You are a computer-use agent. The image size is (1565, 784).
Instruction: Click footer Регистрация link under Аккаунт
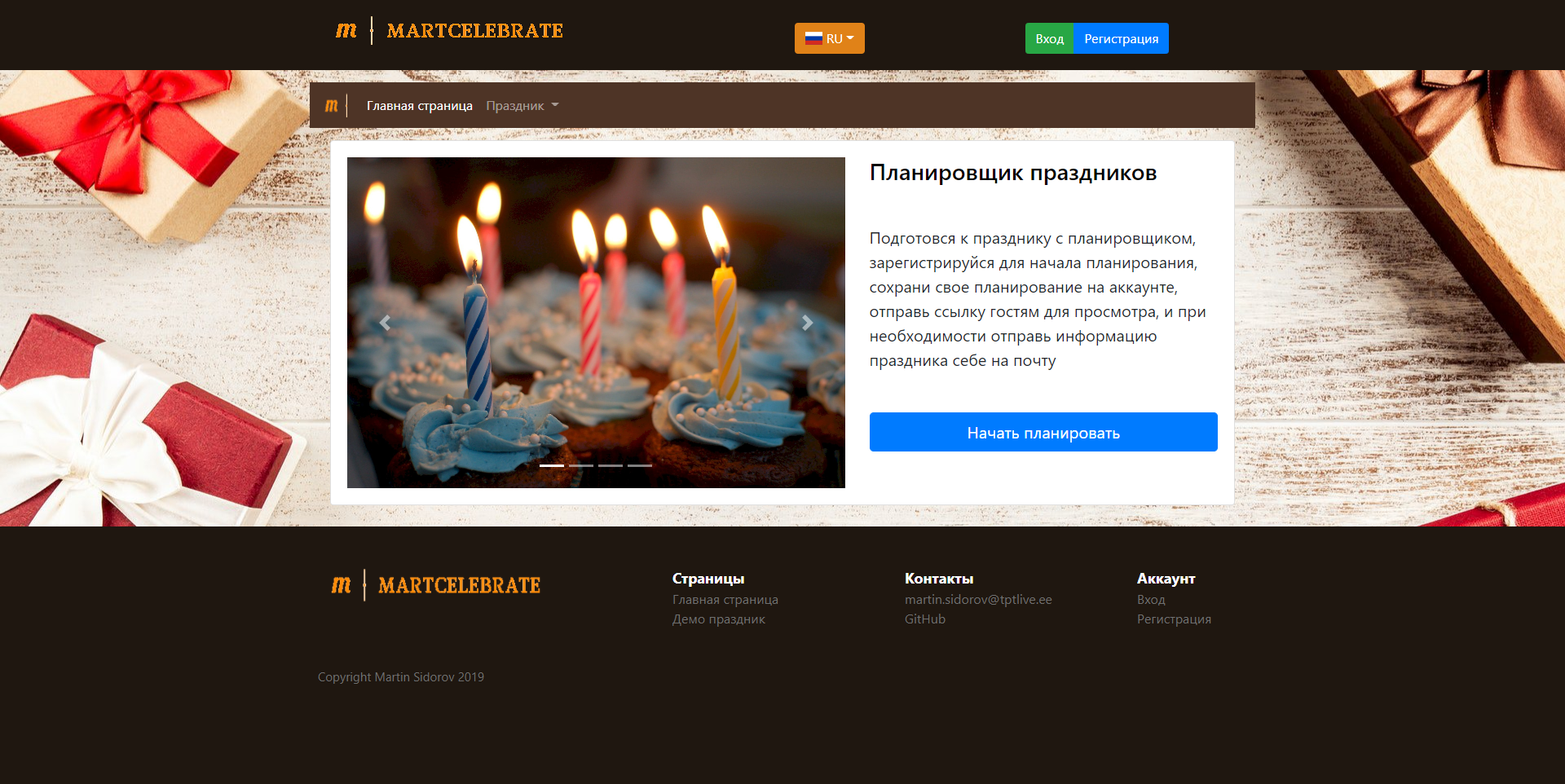click(x=1174, y=619)
